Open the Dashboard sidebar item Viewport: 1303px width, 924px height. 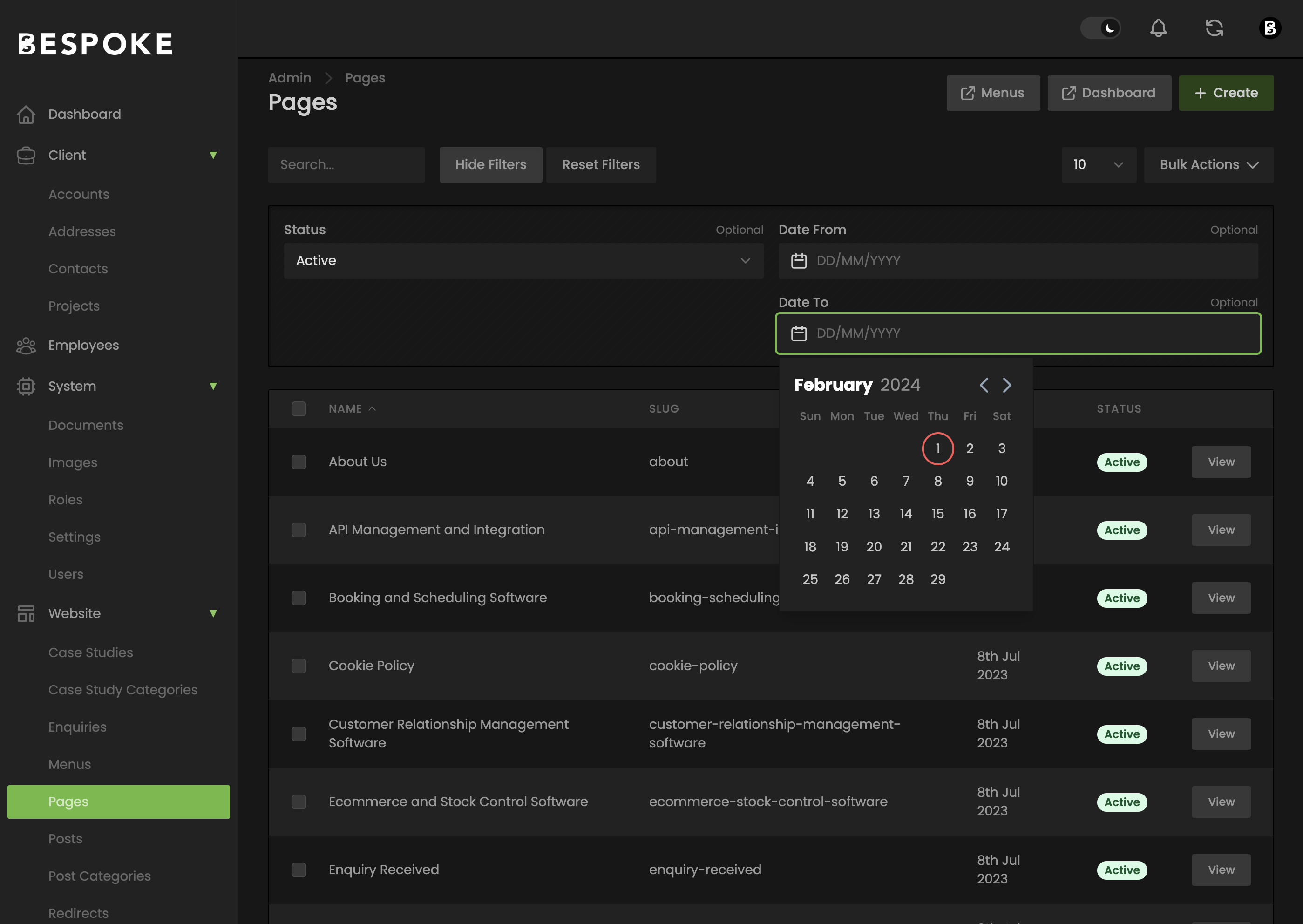[x=84, y=115]
